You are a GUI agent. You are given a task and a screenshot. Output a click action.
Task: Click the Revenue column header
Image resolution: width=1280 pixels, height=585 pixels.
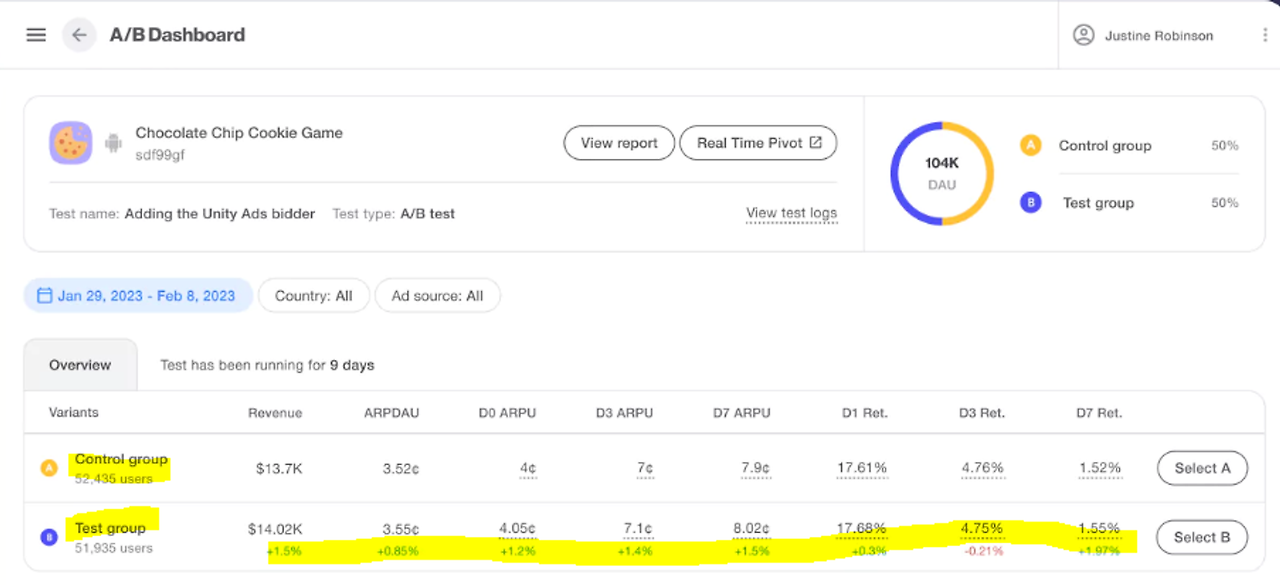(x=275, y=413)
